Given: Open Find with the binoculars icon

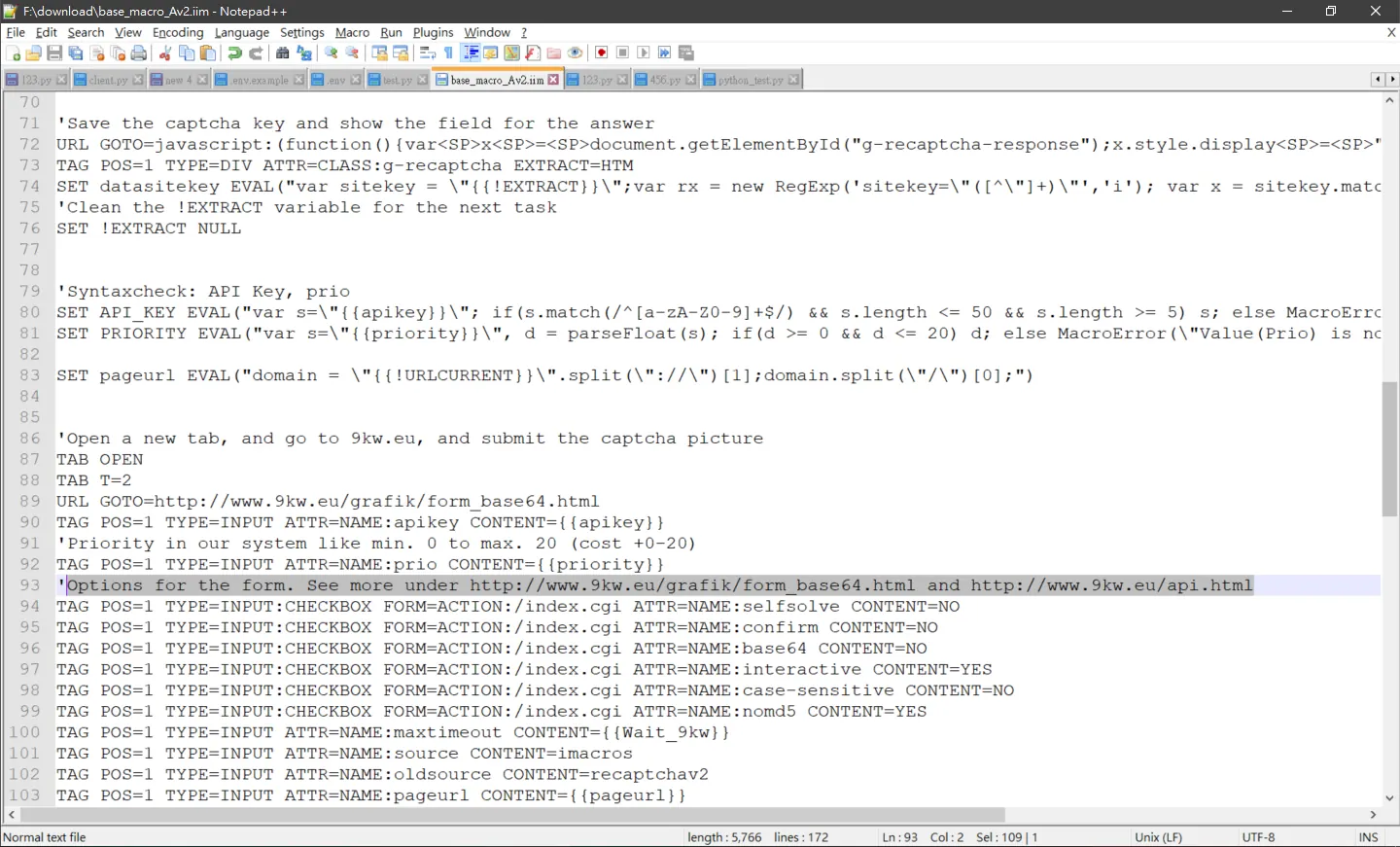Looking at the screenshot, I should coord(283,53).
